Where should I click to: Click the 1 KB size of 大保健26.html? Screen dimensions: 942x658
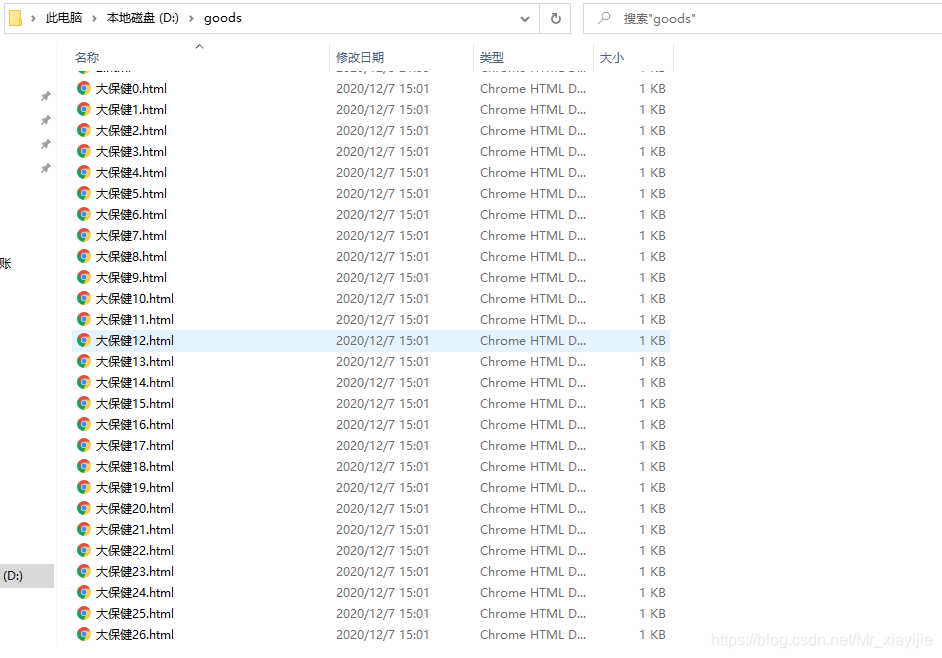pos(652,635)
